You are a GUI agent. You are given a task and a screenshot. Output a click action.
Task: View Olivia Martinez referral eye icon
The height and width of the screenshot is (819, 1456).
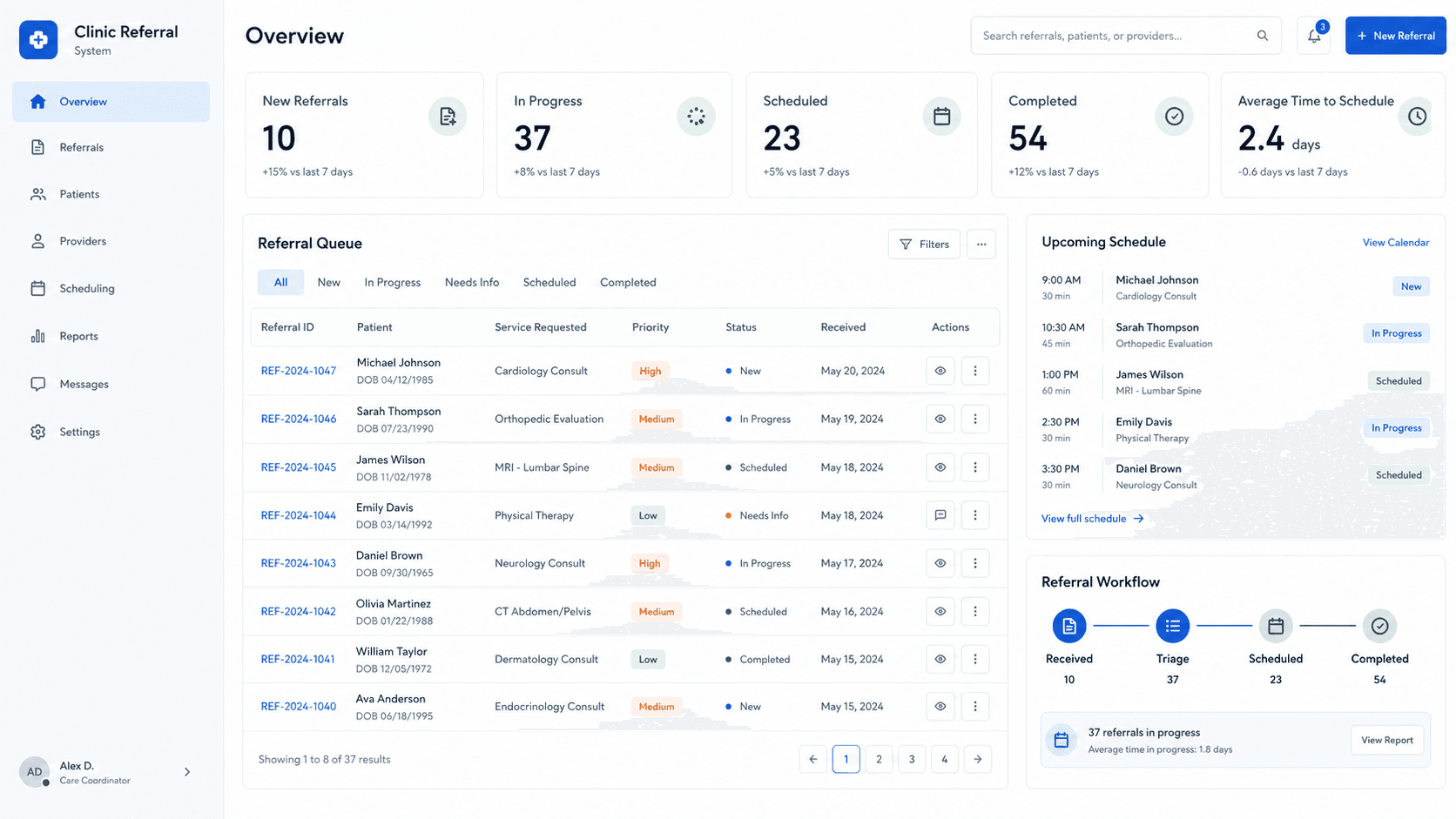940,612
